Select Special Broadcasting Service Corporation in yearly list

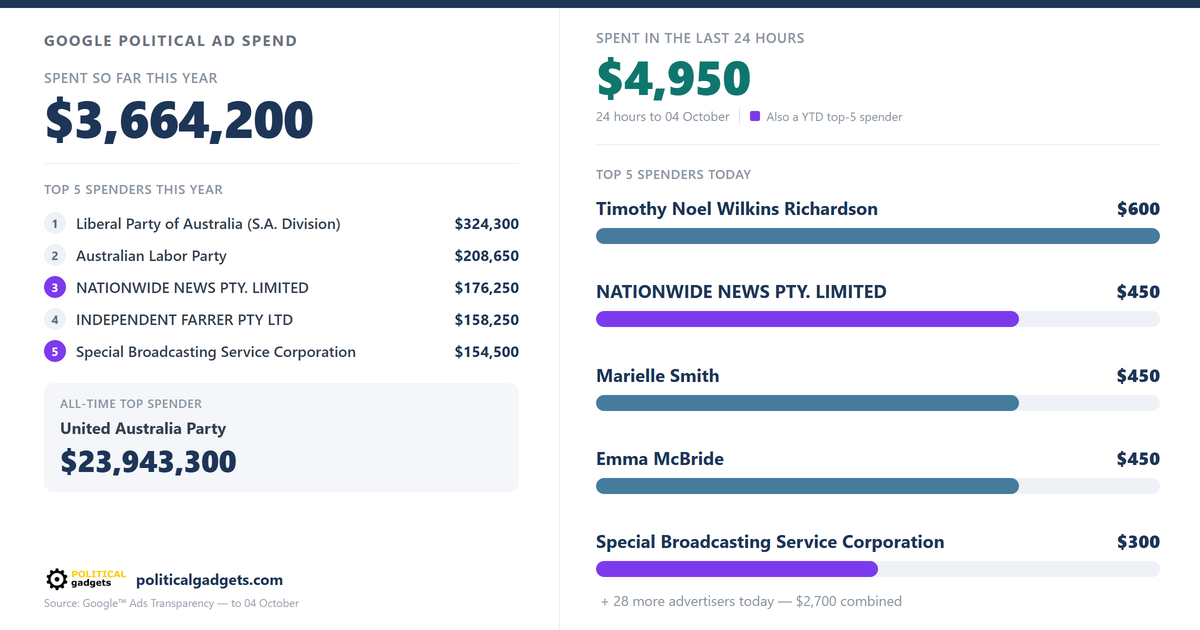(216, 352)
